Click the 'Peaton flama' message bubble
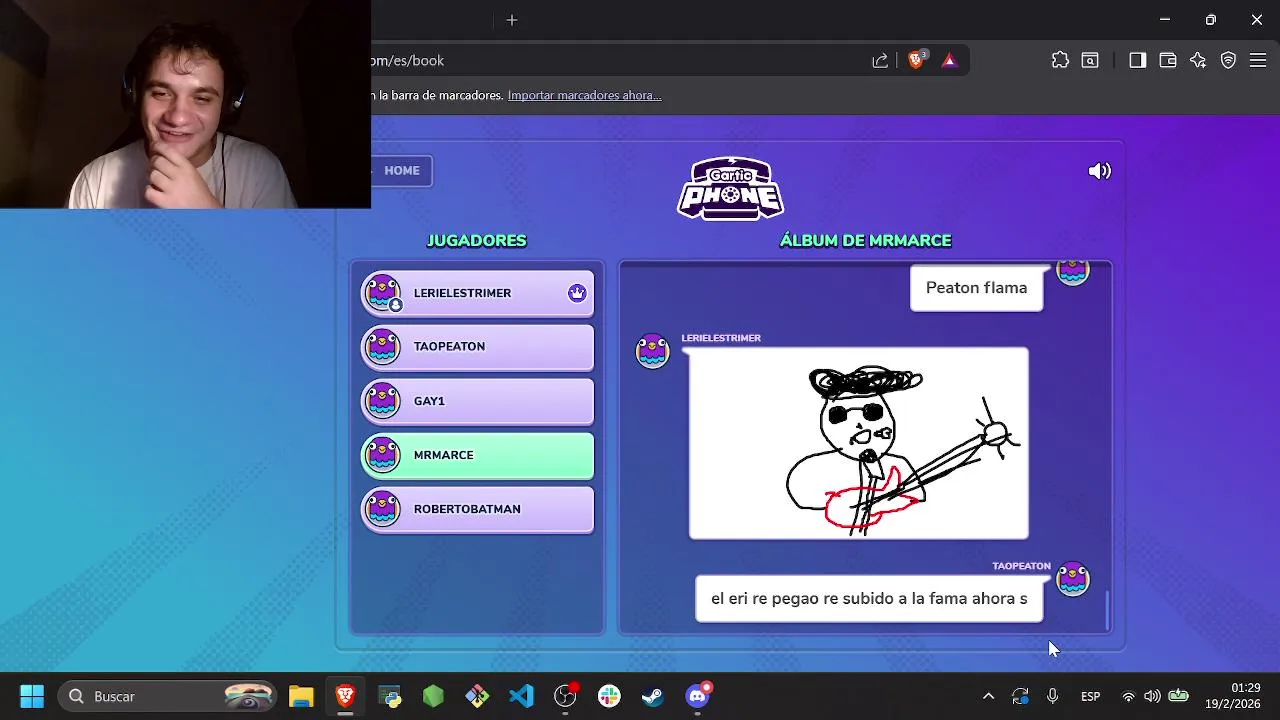Image resolution: width=1280 pixels, height=720 pixels. tap(976, 288)
